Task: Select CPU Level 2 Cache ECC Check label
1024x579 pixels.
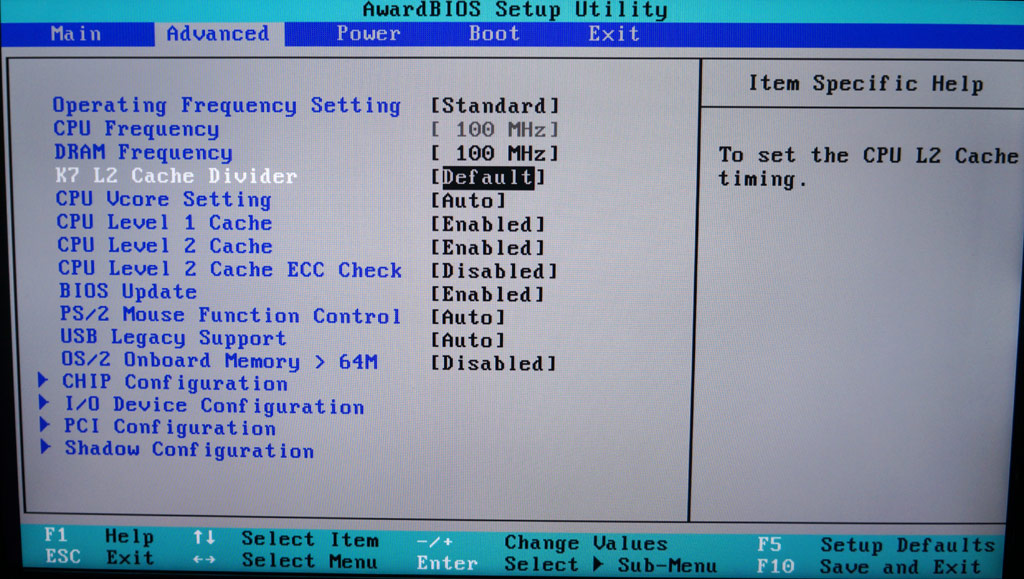Action: click(230, 269)
